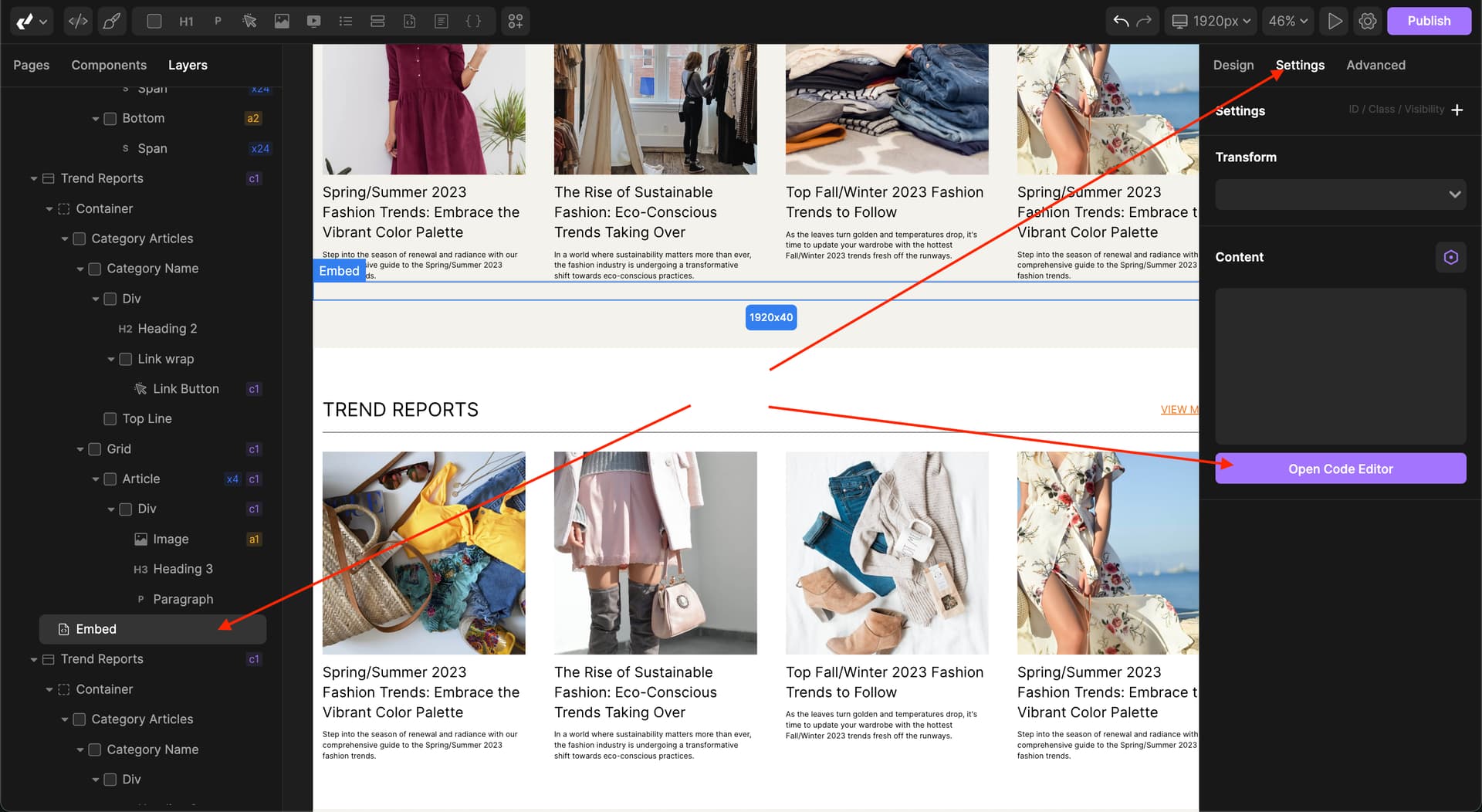Add a rich text block element

tap(442, 21)
